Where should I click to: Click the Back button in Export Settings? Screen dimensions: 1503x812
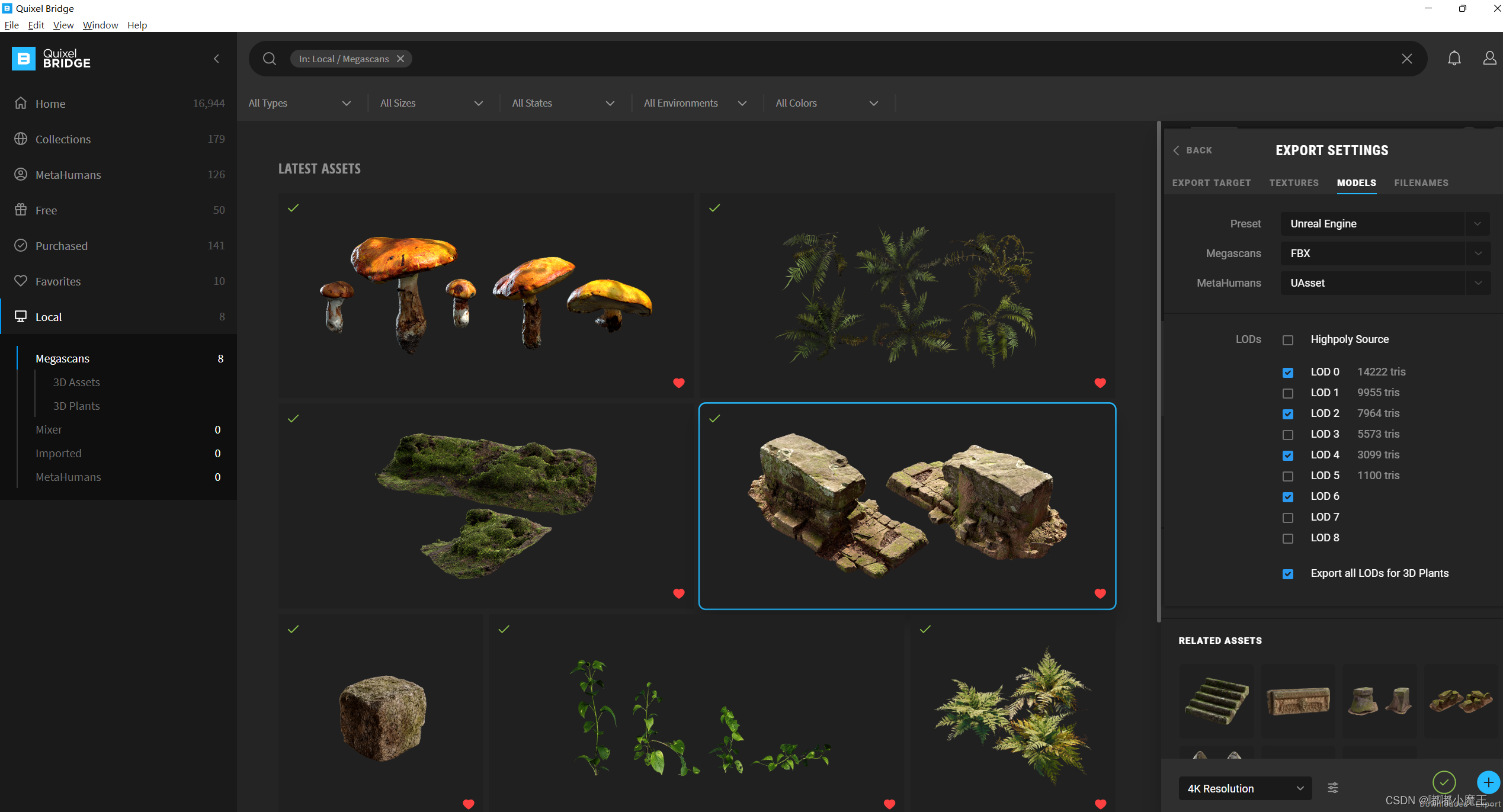(x=1193, y=150)
